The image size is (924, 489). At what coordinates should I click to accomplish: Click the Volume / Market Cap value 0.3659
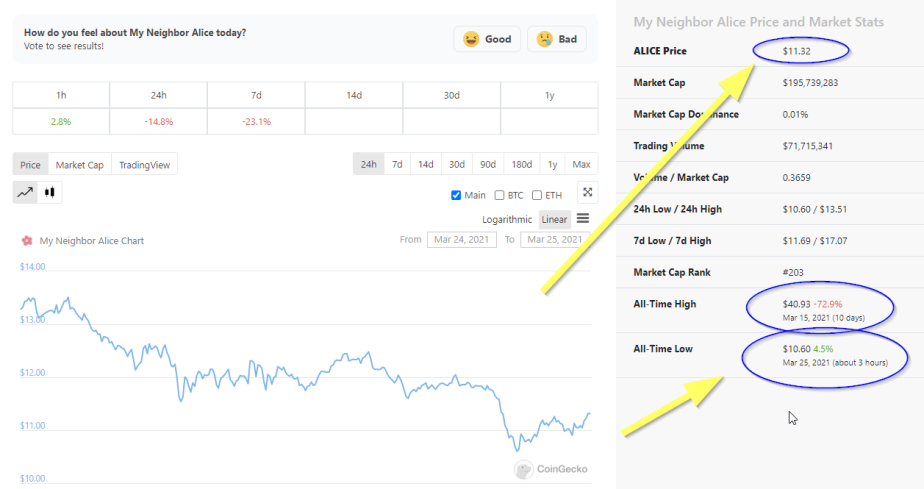click(797, 177)
